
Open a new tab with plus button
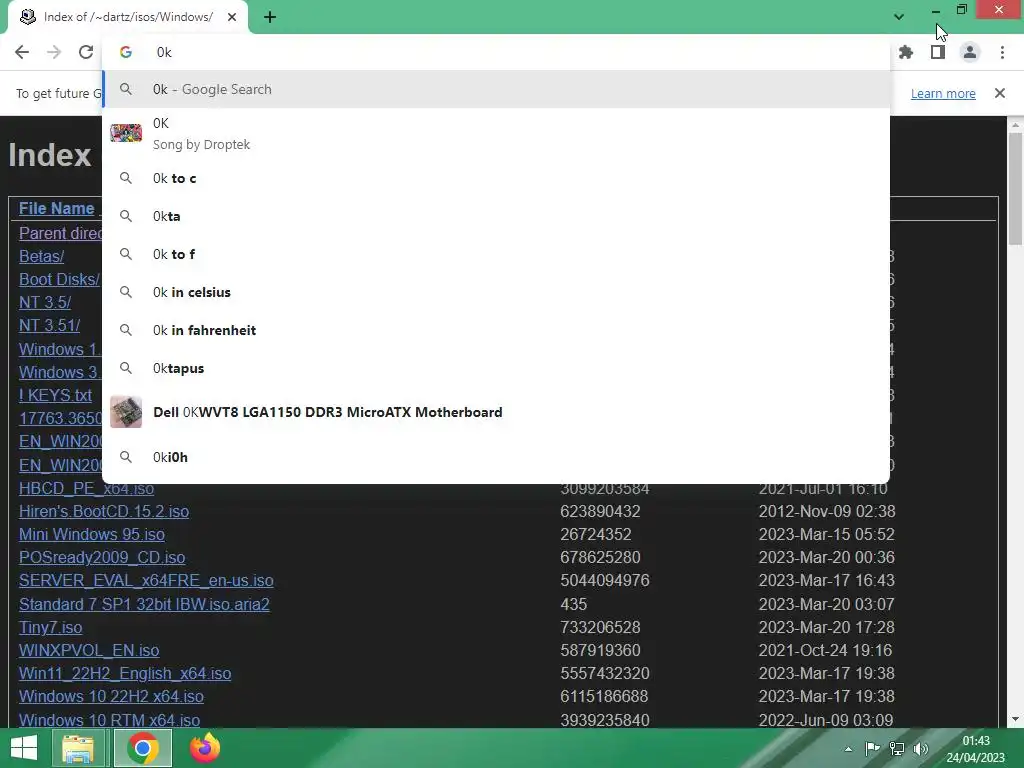pos(270,17)
